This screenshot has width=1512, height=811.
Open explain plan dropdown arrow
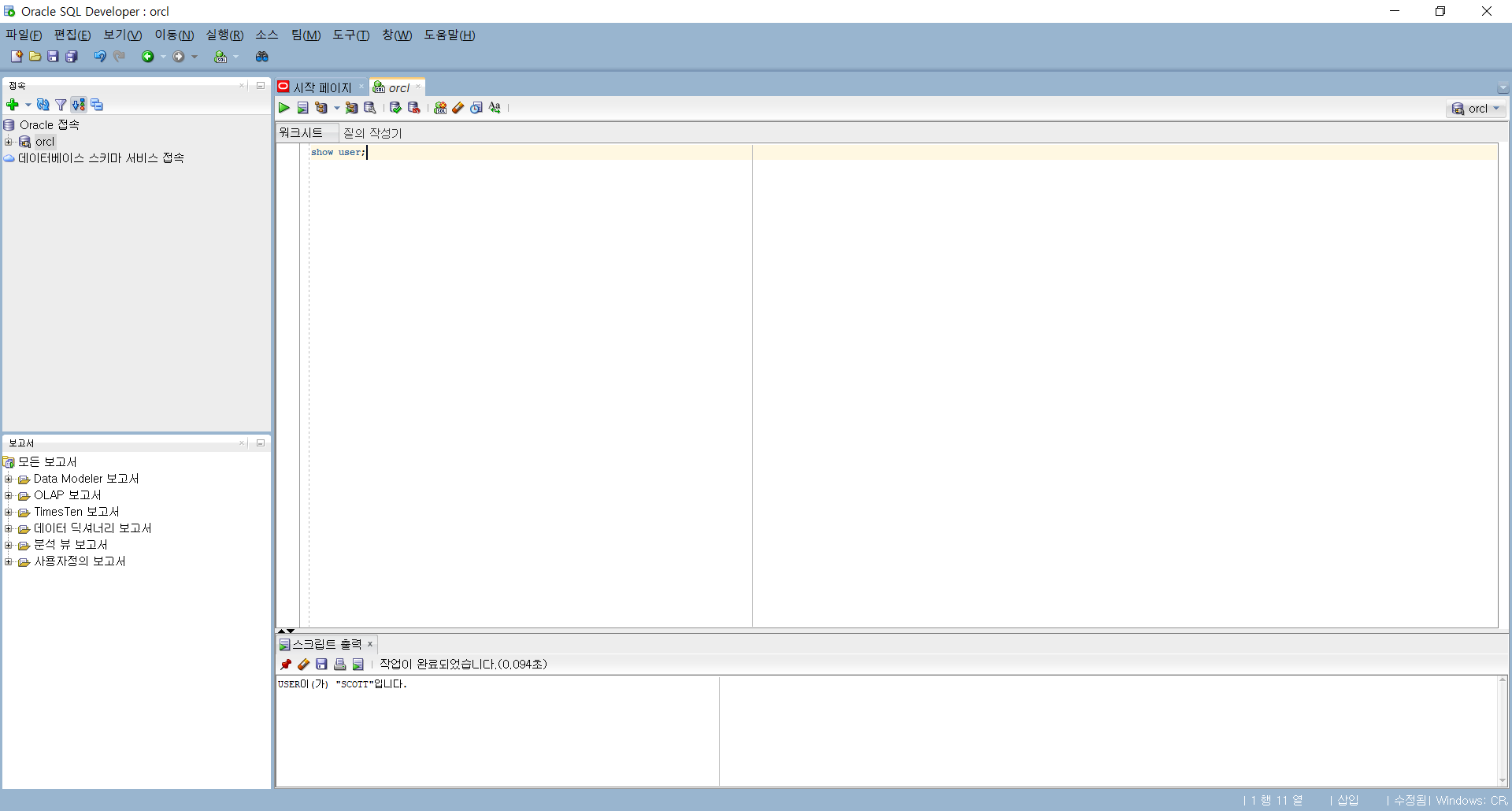(336, 108)
